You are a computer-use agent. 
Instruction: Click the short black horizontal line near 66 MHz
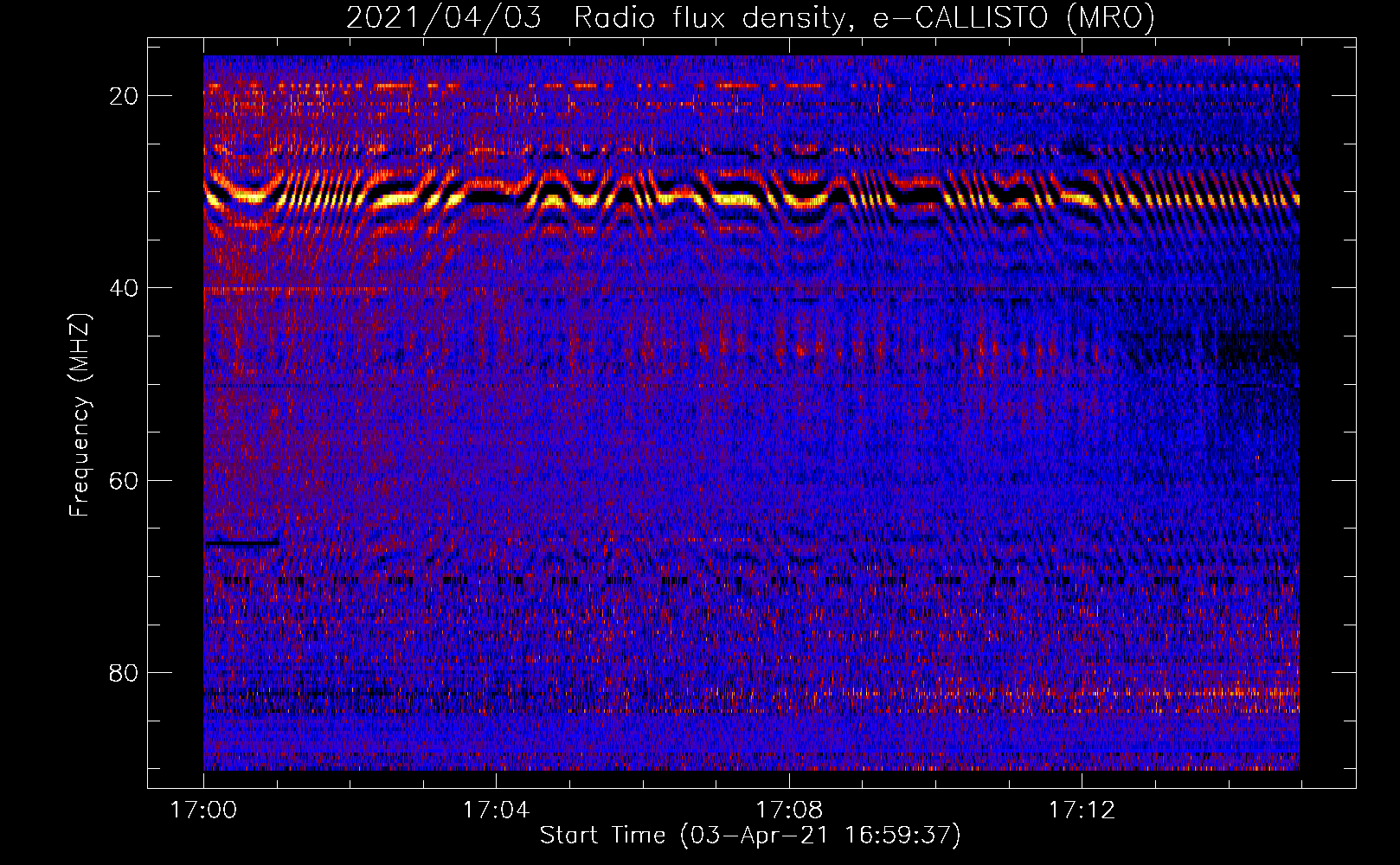pos(241,543)
